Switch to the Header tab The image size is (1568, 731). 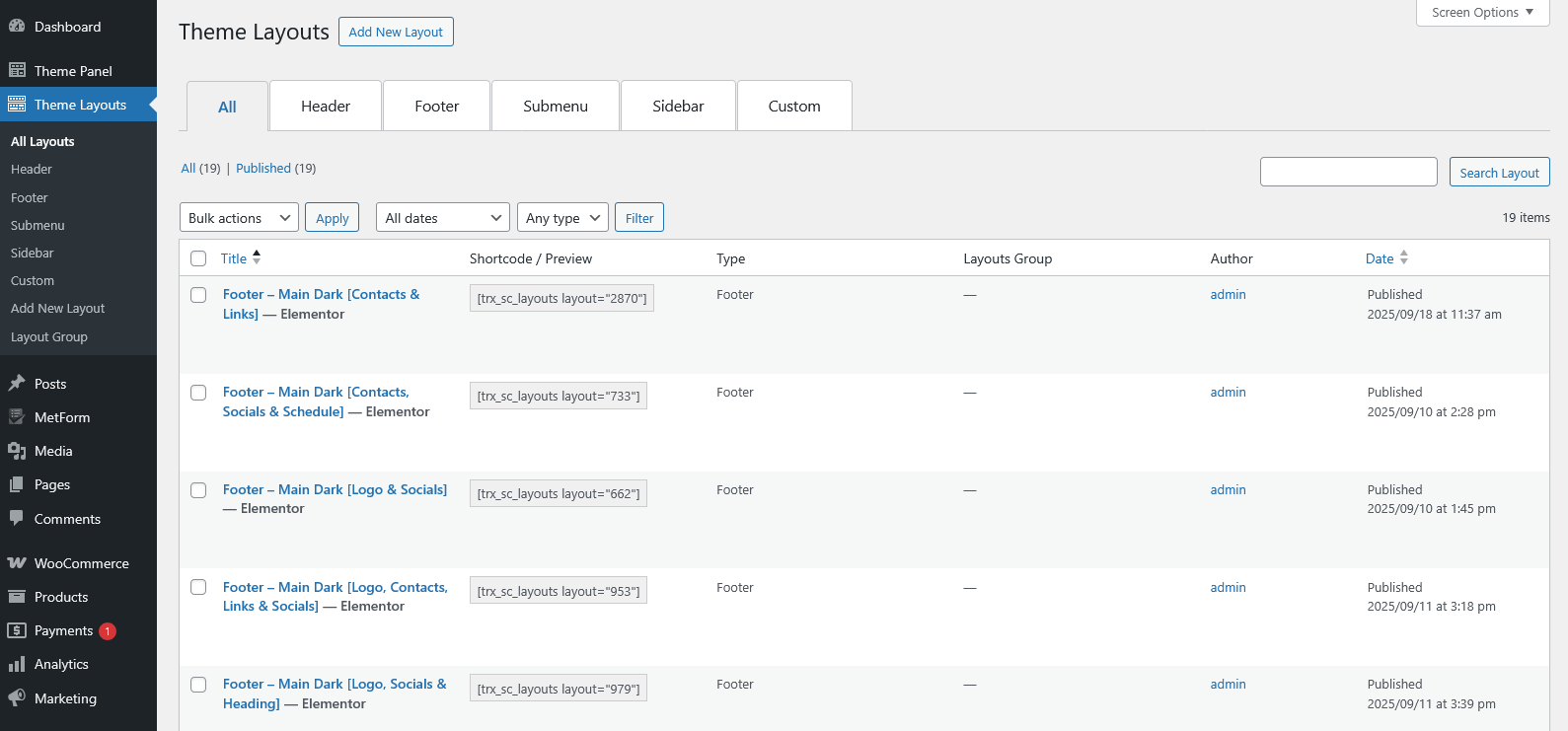click(326, 107)
